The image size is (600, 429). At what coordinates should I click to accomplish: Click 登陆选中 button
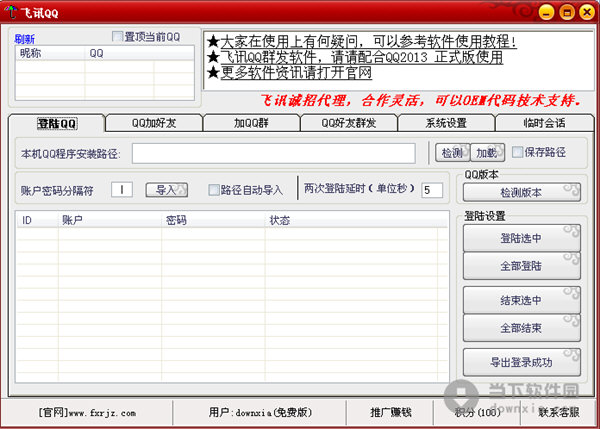point(522,238)
